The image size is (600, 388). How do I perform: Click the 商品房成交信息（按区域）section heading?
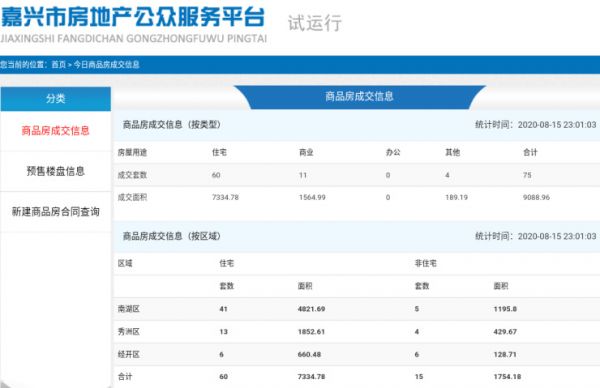171,236
